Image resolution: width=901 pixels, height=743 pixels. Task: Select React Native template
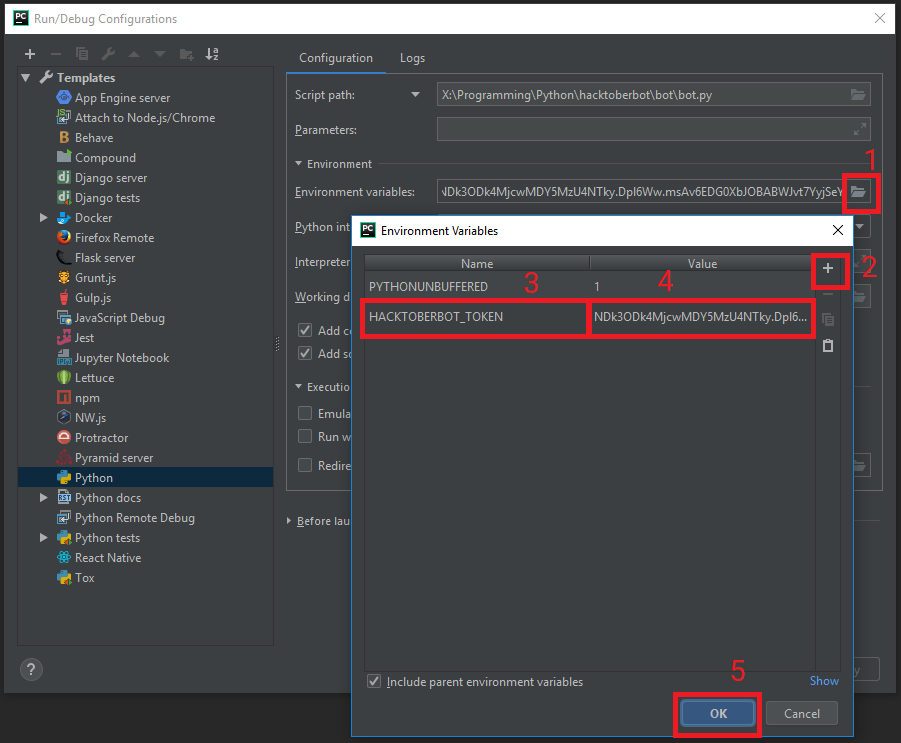[99, 558]
